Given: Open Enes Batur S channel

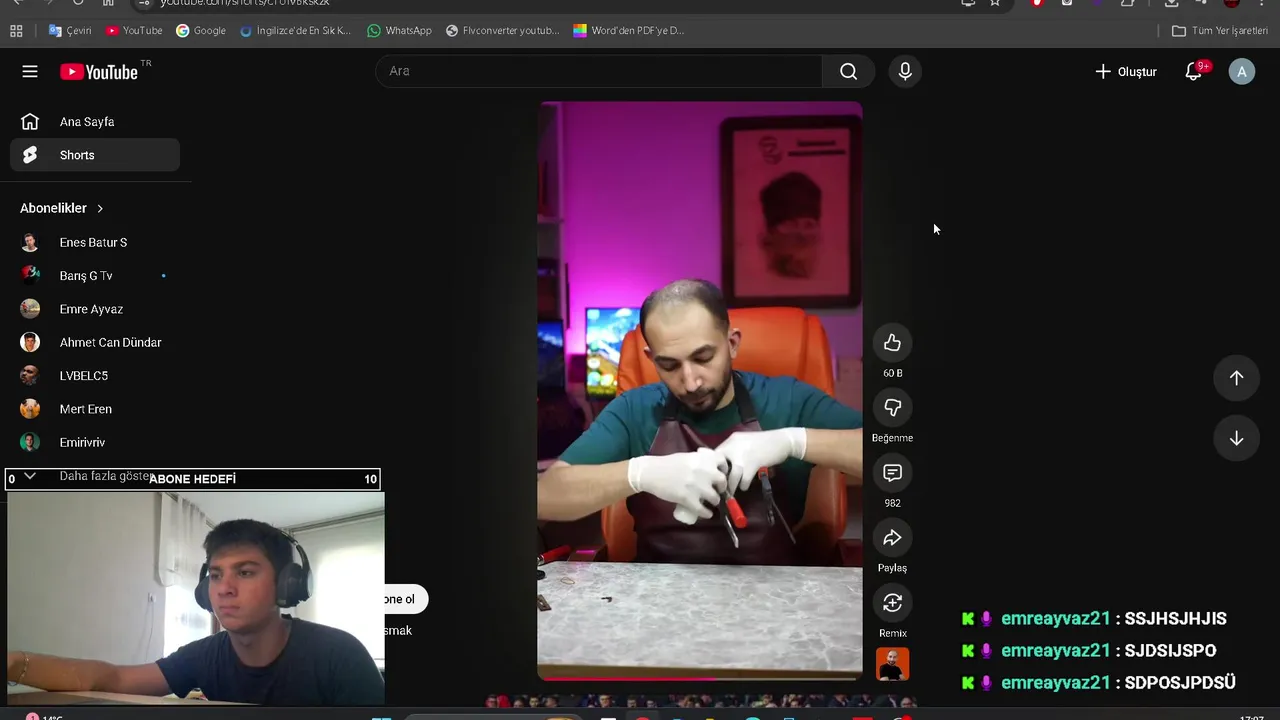Looking at the screenshot, I should 95,242.
